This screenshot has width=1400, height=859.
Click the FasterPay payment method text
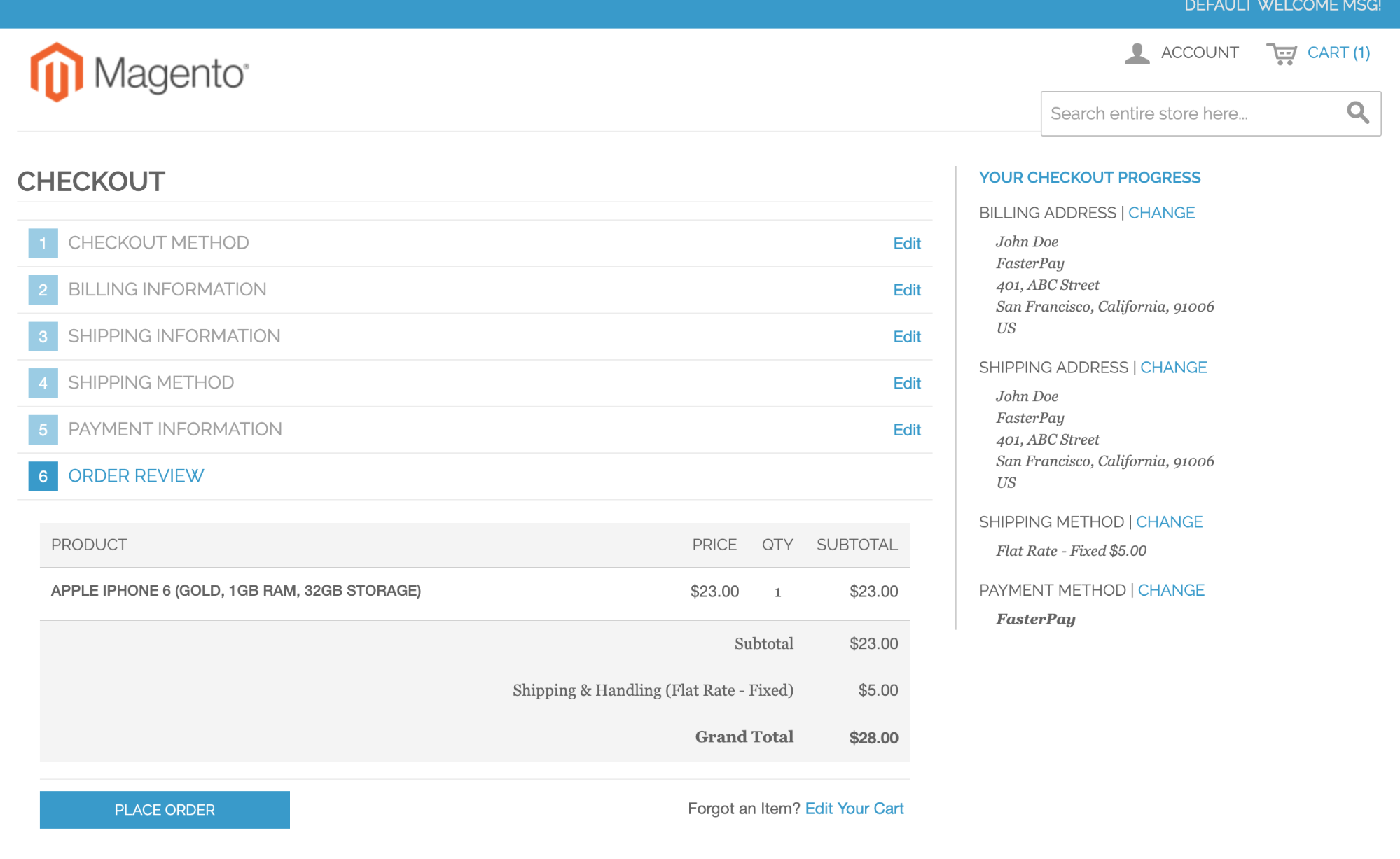[1036, 619]
